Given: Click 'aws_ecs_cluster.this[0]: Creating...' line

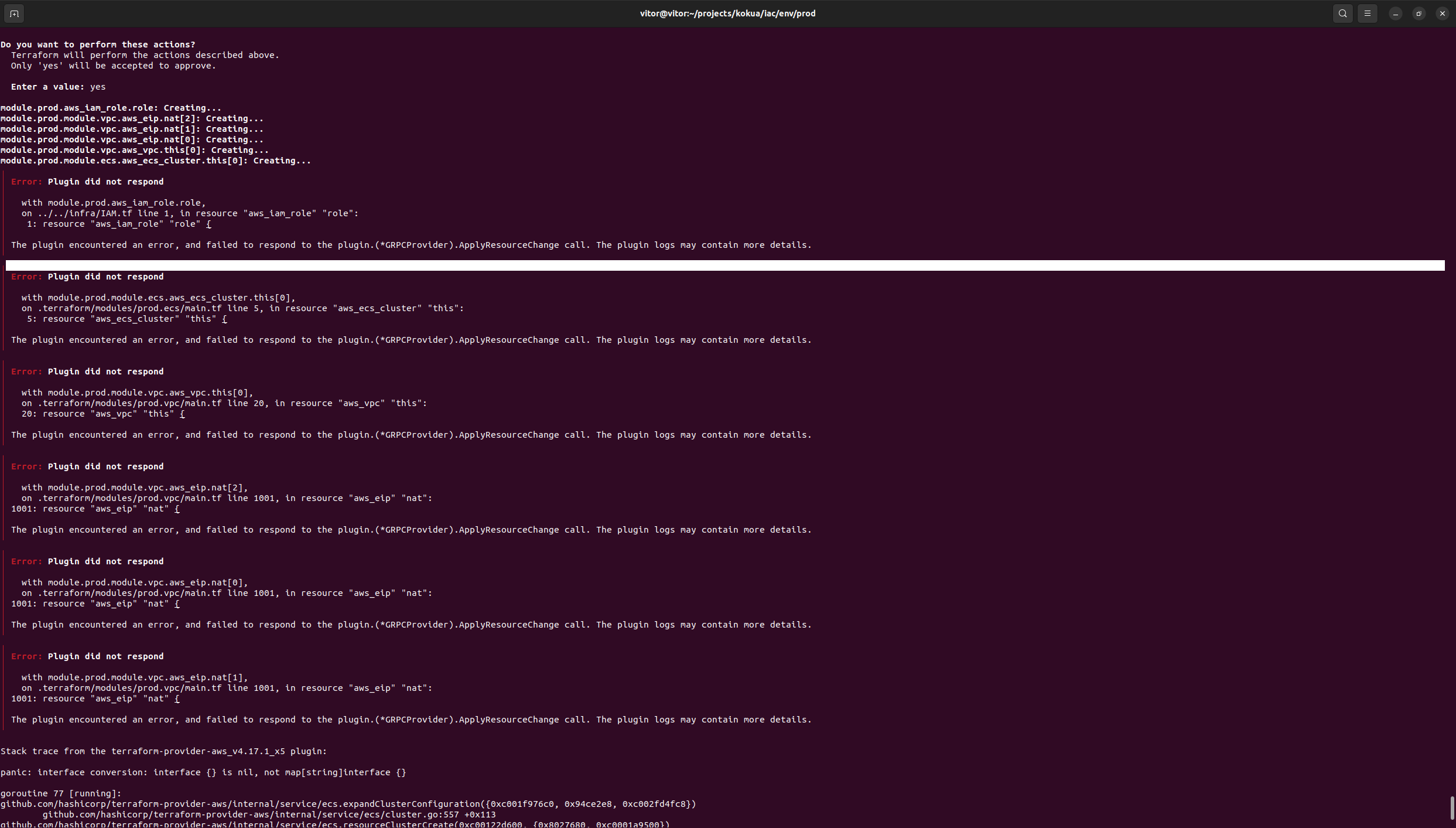Looking at the screenshot, I should pos(156,161).
